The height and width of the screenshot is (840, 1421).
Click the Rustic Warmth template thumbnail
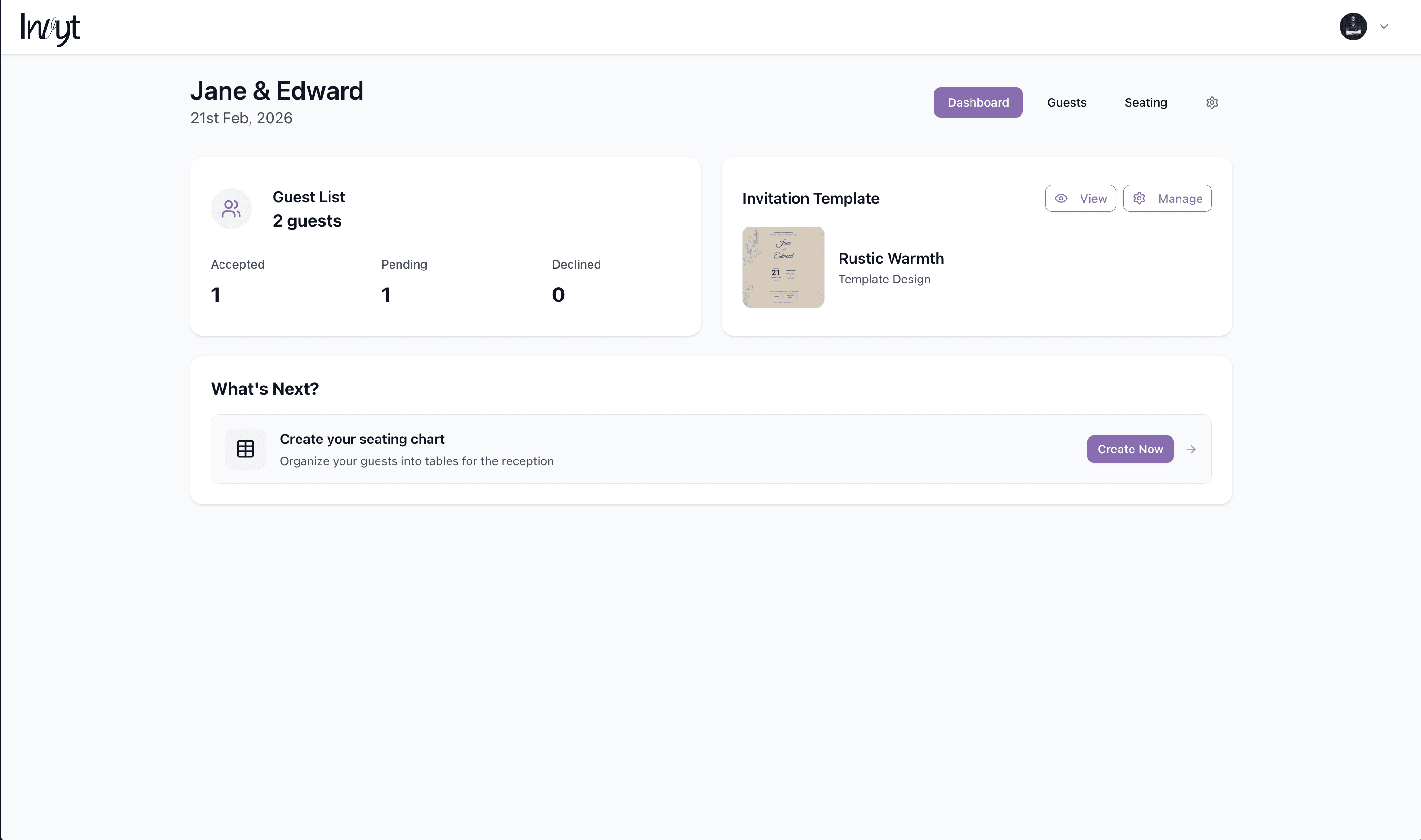(x=783, y=267)
